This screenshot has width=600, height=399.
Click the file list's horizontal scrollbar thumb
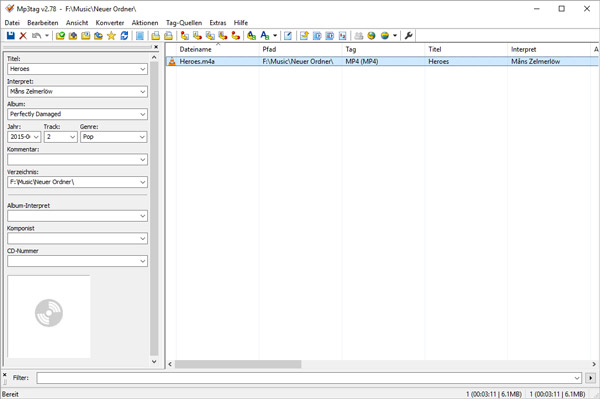[238, 364]
